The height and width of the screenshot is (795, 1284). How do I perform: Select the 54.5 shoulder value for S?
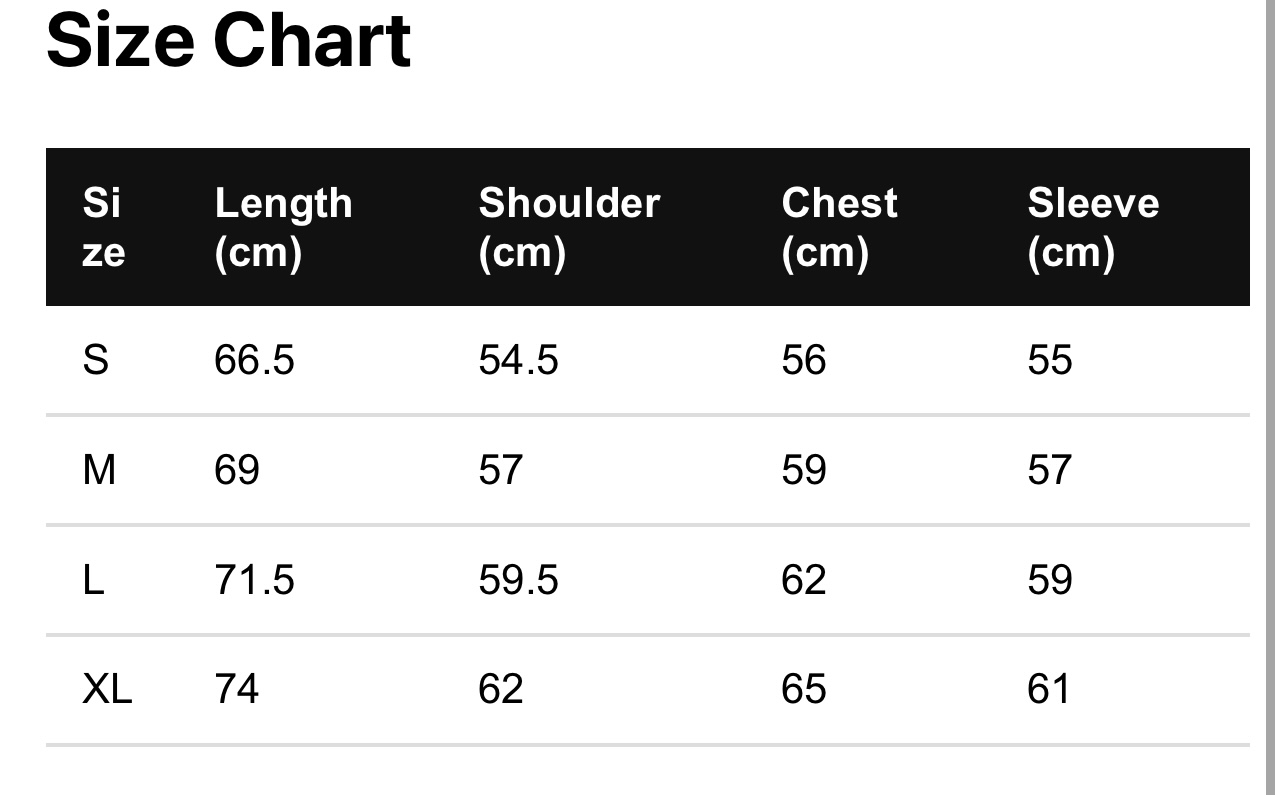pos(518,359)
